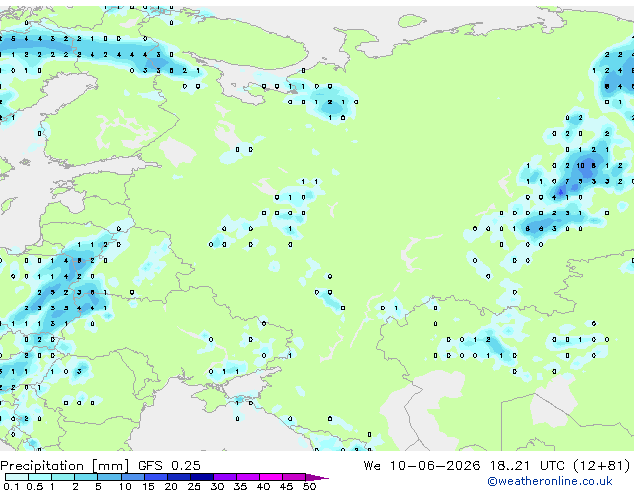Click the '10' precipitation value on map
The image size is (634, 490).
(x=580, y=165)
